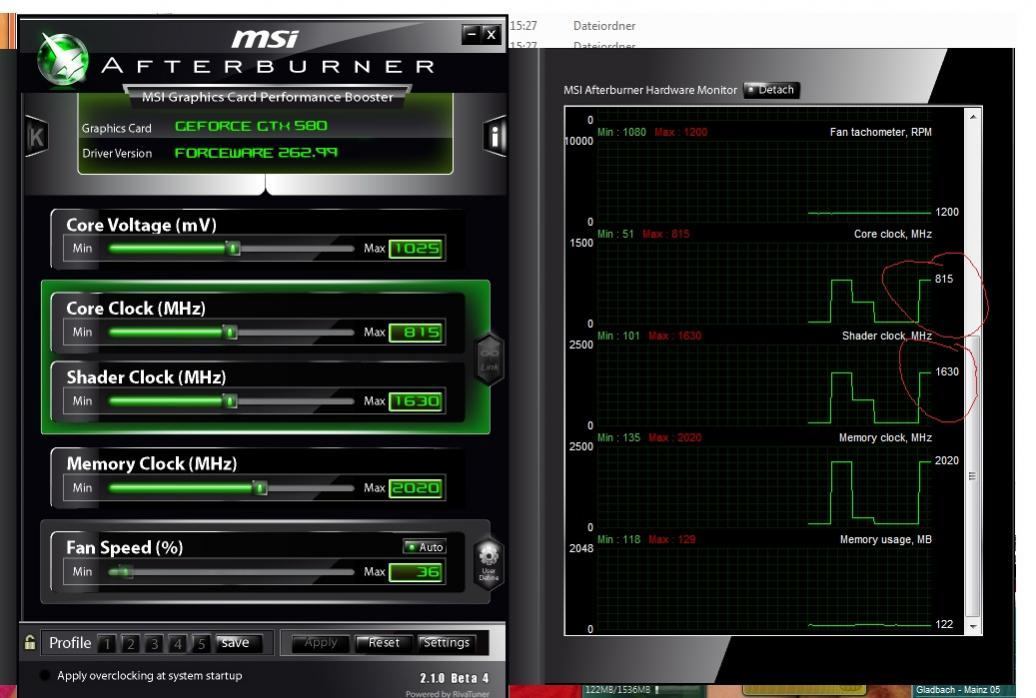Image resolution: width=1036 pixels, height=698 pixels.
Task: Click the Memory Clock slider handle
Action: coord(260,488)
